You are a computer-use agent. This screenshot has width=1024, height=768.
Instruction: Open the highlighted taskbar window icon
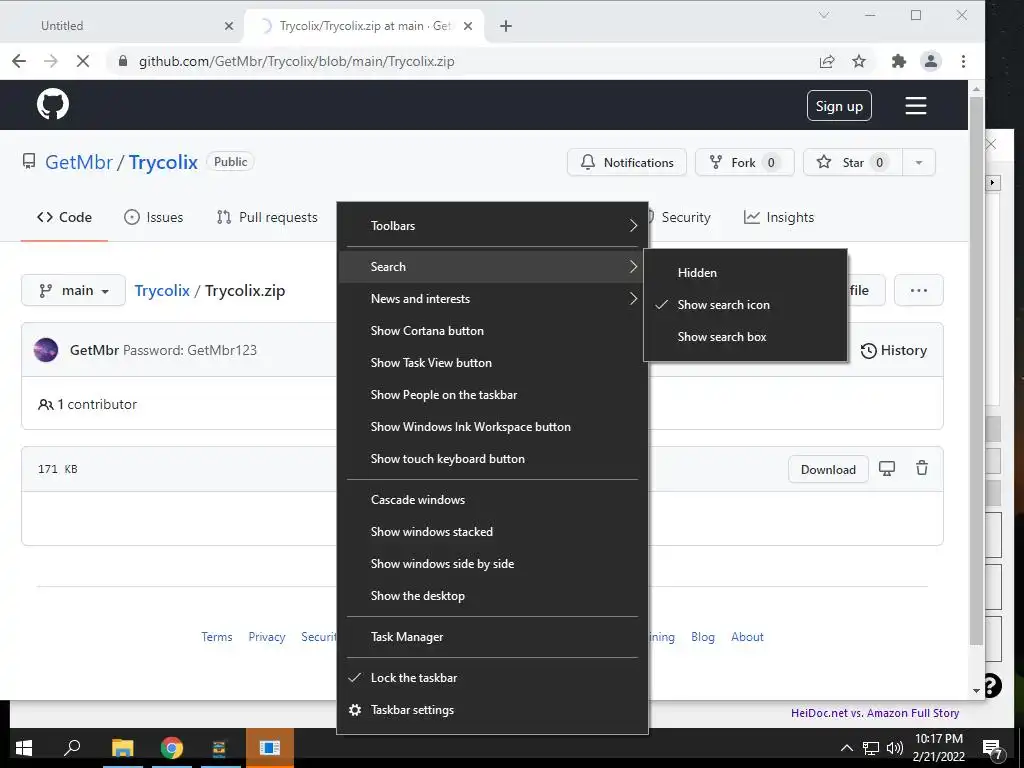coord(270,748)
